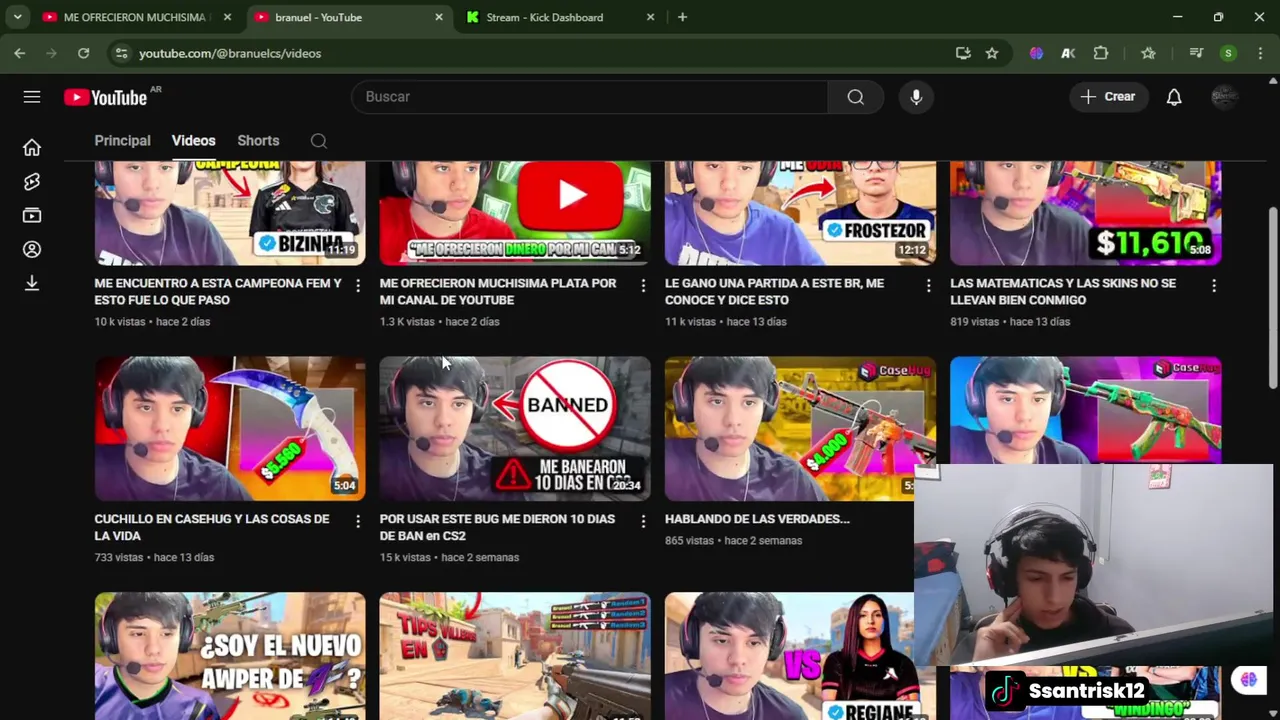The width and height of the screenshot is (1280, 720).
Task: Start voice search with the microphone
Action: click(916, 97)
